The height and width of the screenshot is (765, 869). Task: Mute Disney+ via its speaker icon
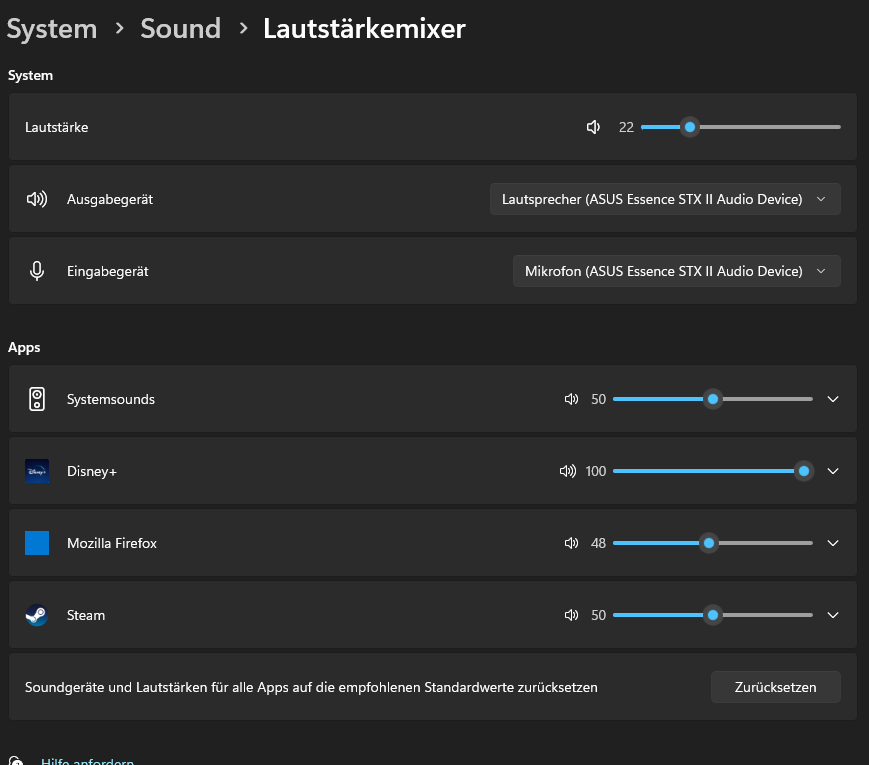click(x=568, y=471)
